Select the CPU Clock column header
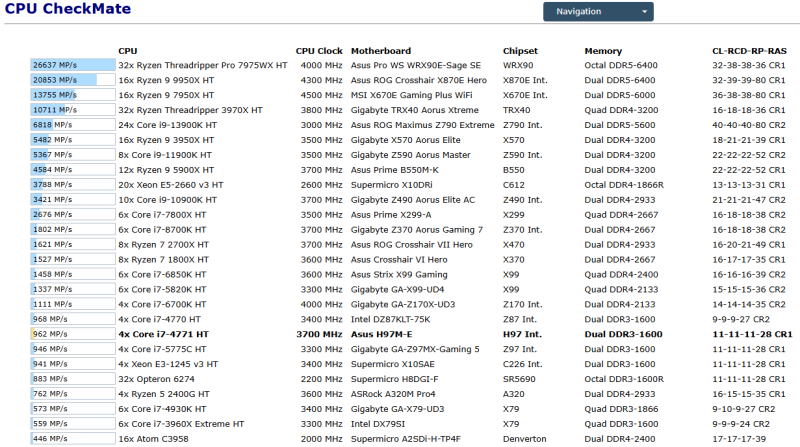The width and height of the screenshot is (800, 447). tap(319, 51)
